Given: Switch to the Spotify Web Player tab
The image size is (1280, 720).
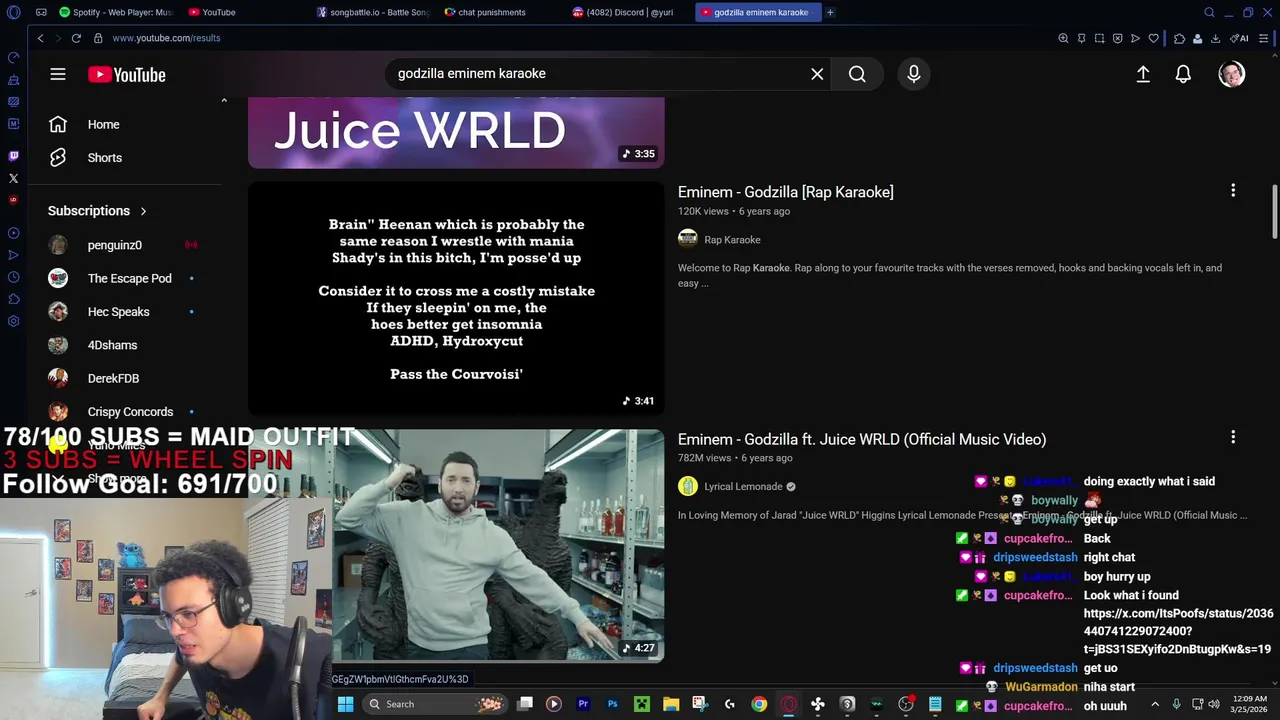Looking at the screenshot, I should coord(115,12).
